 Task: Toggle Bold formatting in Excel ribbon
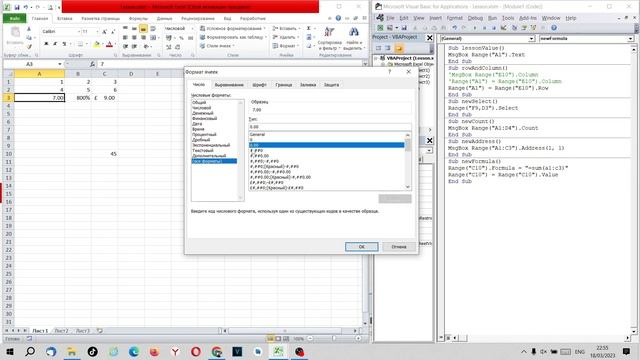[46, 44]
